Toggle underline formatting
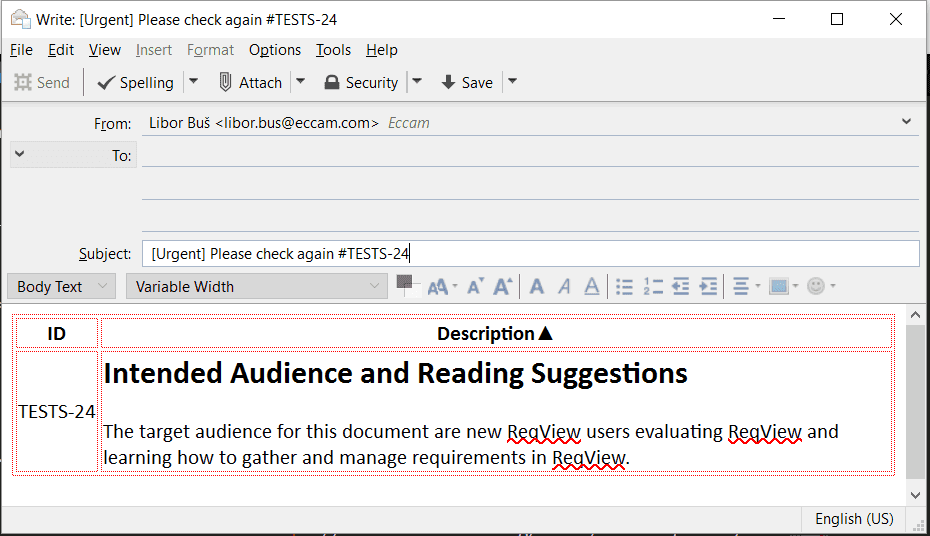 (591, 286)
